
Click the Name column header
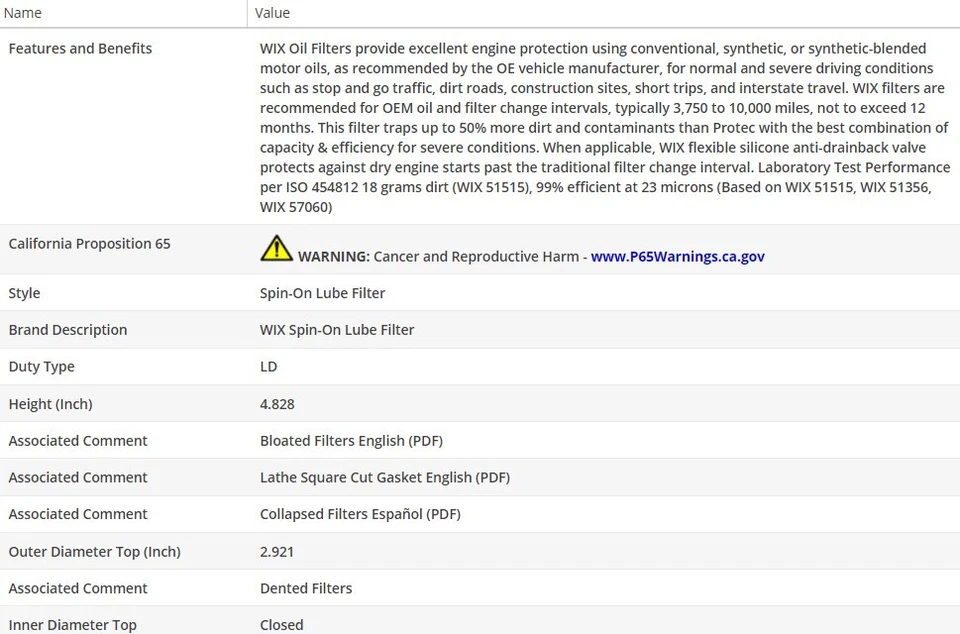click(x=23, y=13)
